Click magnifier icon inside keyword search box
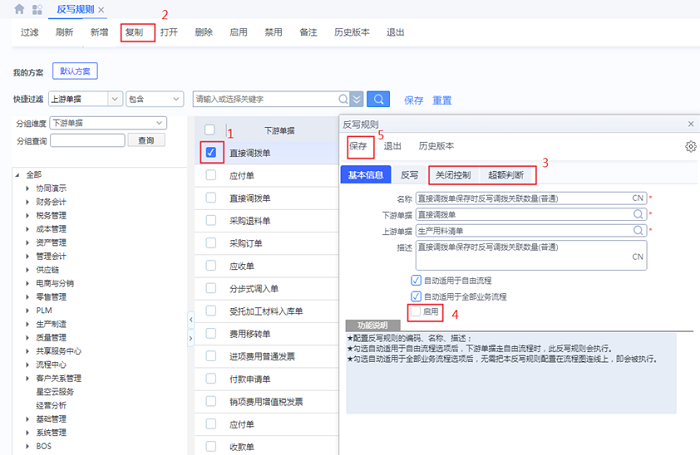Screen dimensions: 700x455 (x=344, y=99)
